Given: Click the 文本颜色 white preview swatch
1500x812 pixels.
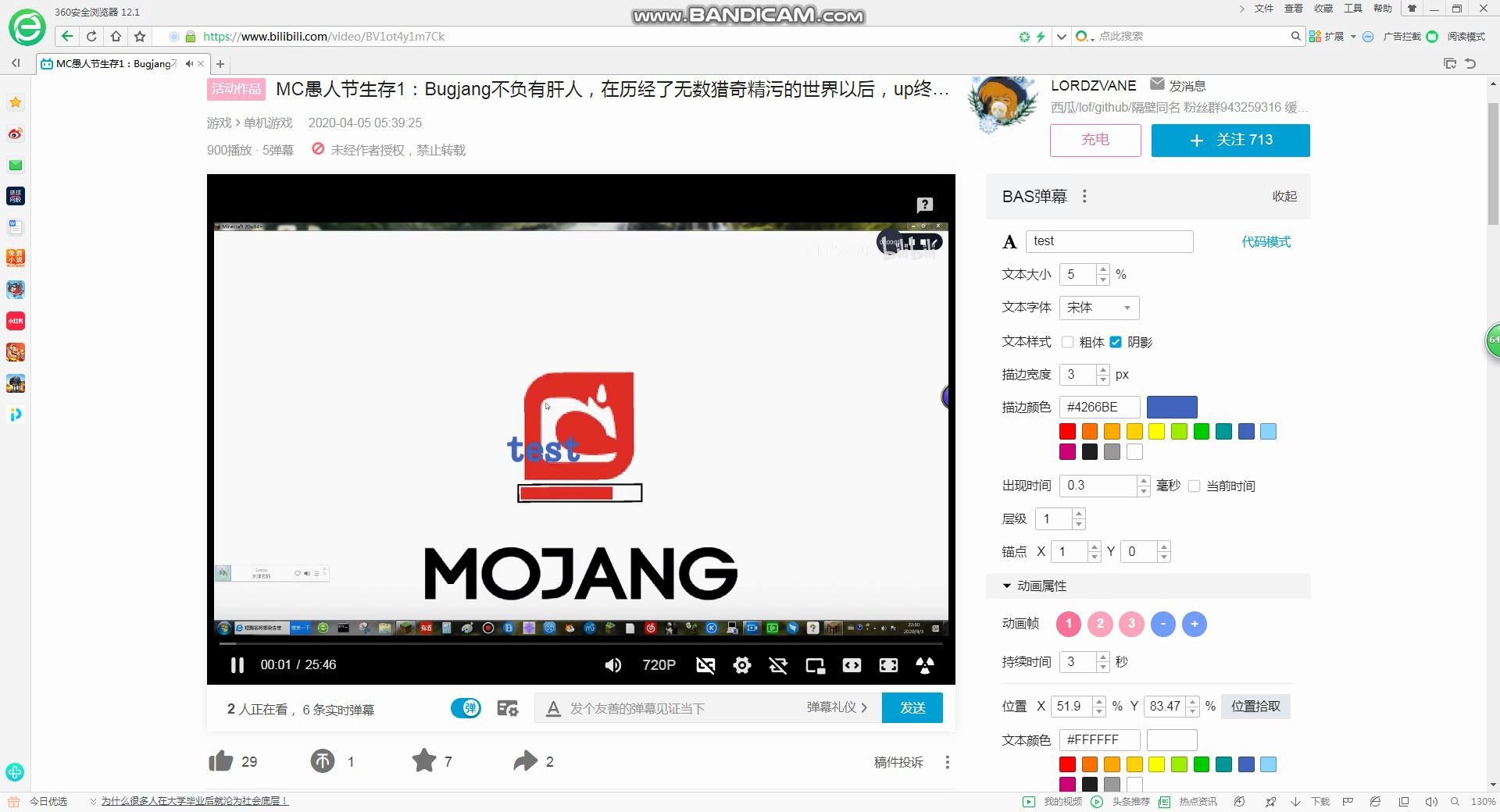Looking at the screenshot, I should point(1172,739).
